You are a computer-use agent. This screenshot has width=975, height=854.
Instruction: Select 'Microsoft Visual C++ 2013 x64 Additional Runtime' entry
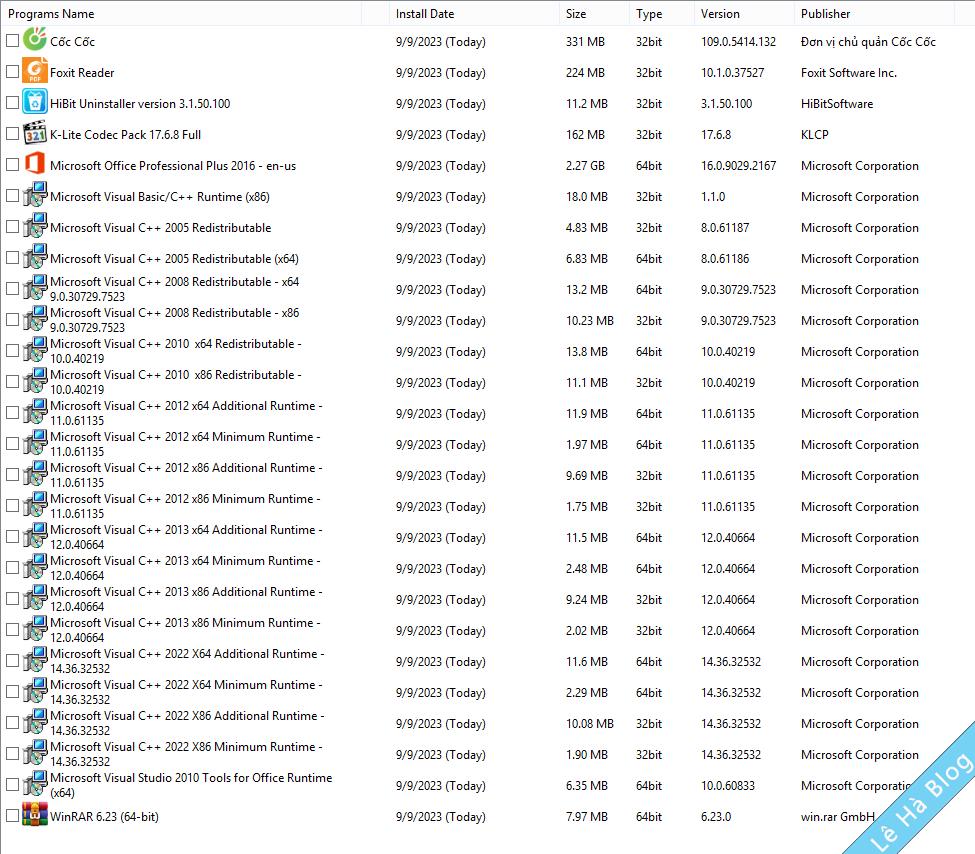pos(186,537)
